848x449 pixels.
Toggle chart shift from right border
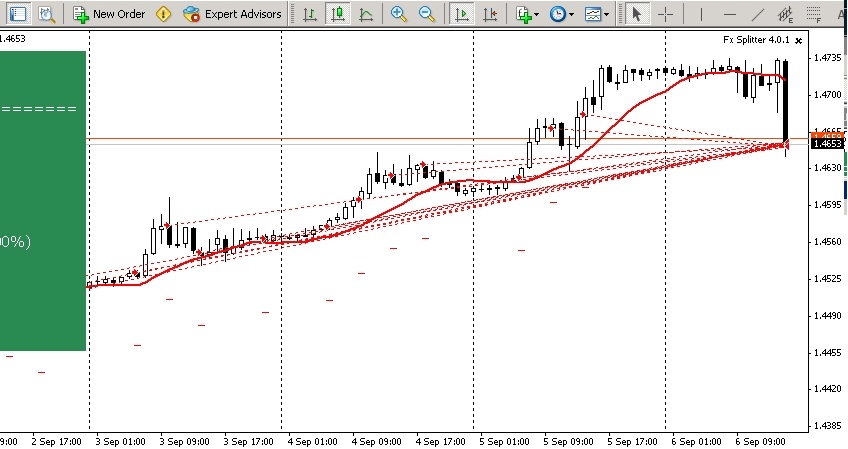click(490, 14)
